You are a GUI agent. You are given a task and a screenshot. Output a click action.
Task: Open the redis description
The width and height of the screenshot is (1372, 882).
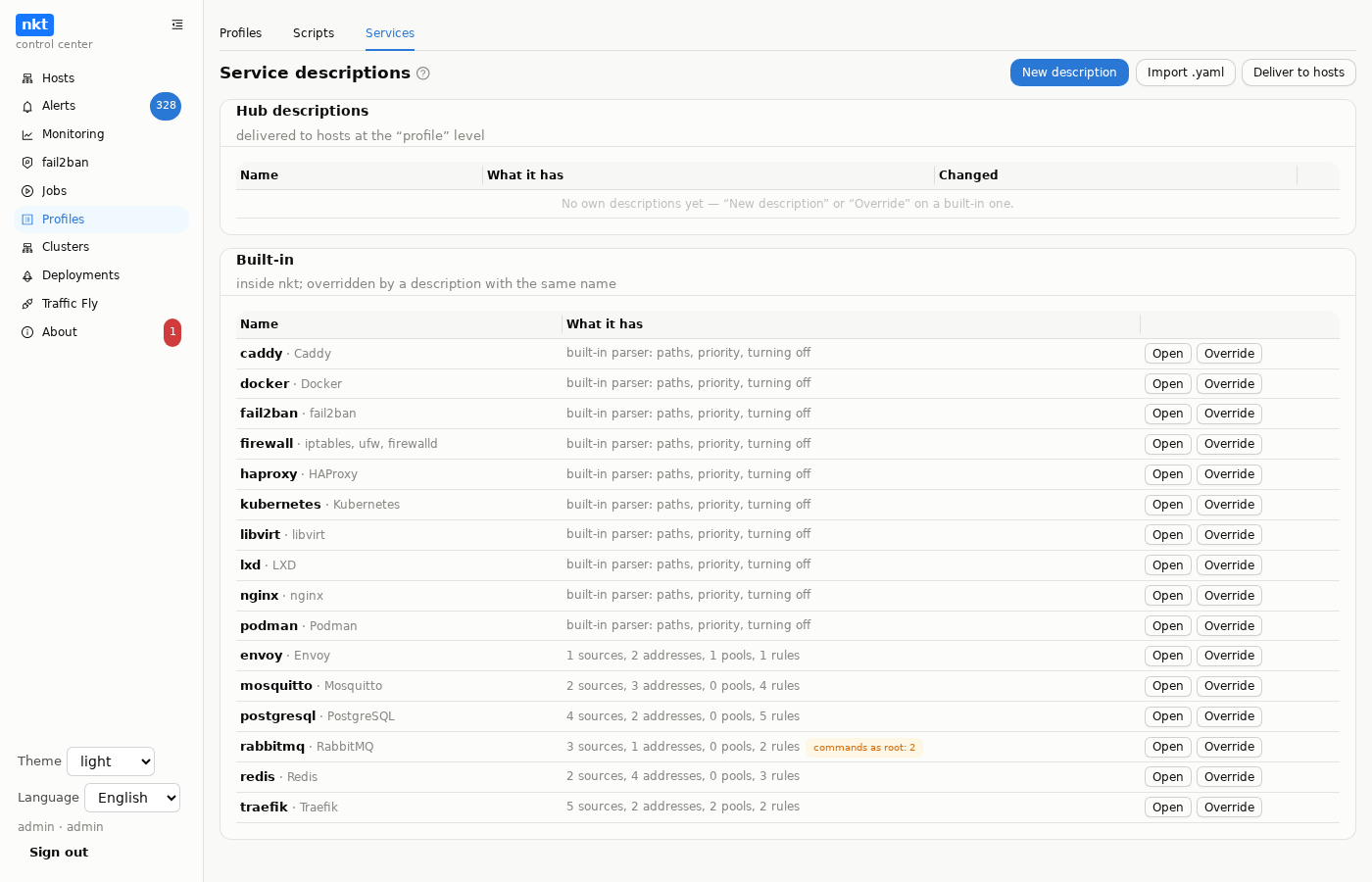(x=1167, y=777)
